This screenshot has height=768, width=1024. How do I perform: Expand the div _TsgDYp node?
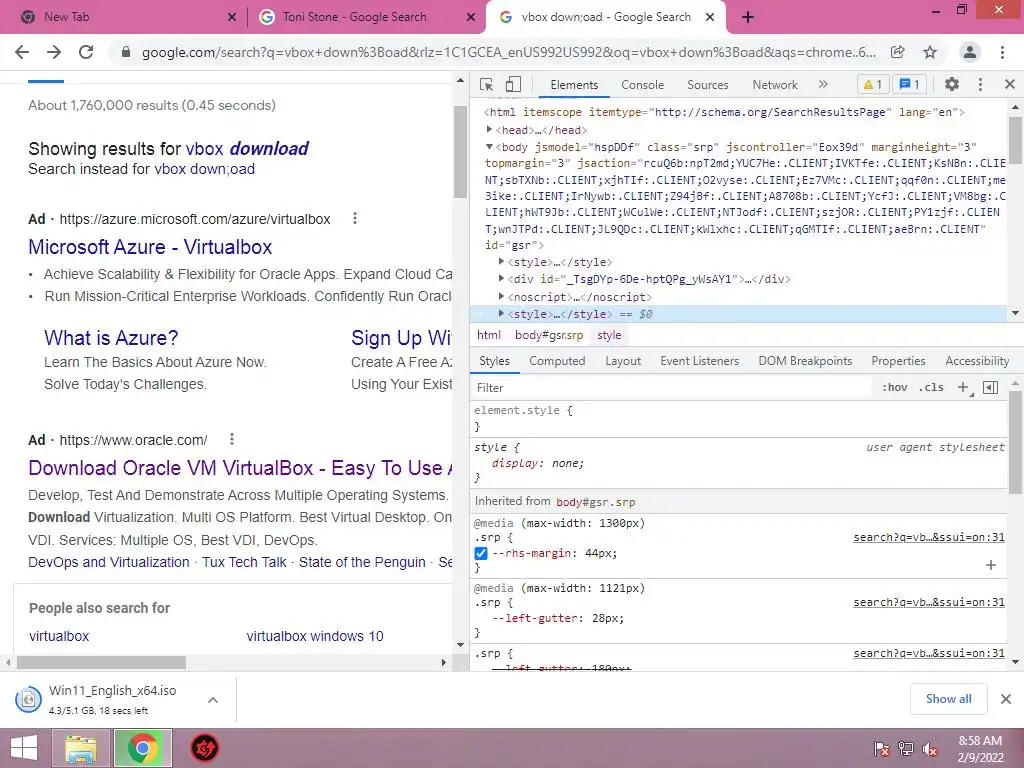click(501, 279)
